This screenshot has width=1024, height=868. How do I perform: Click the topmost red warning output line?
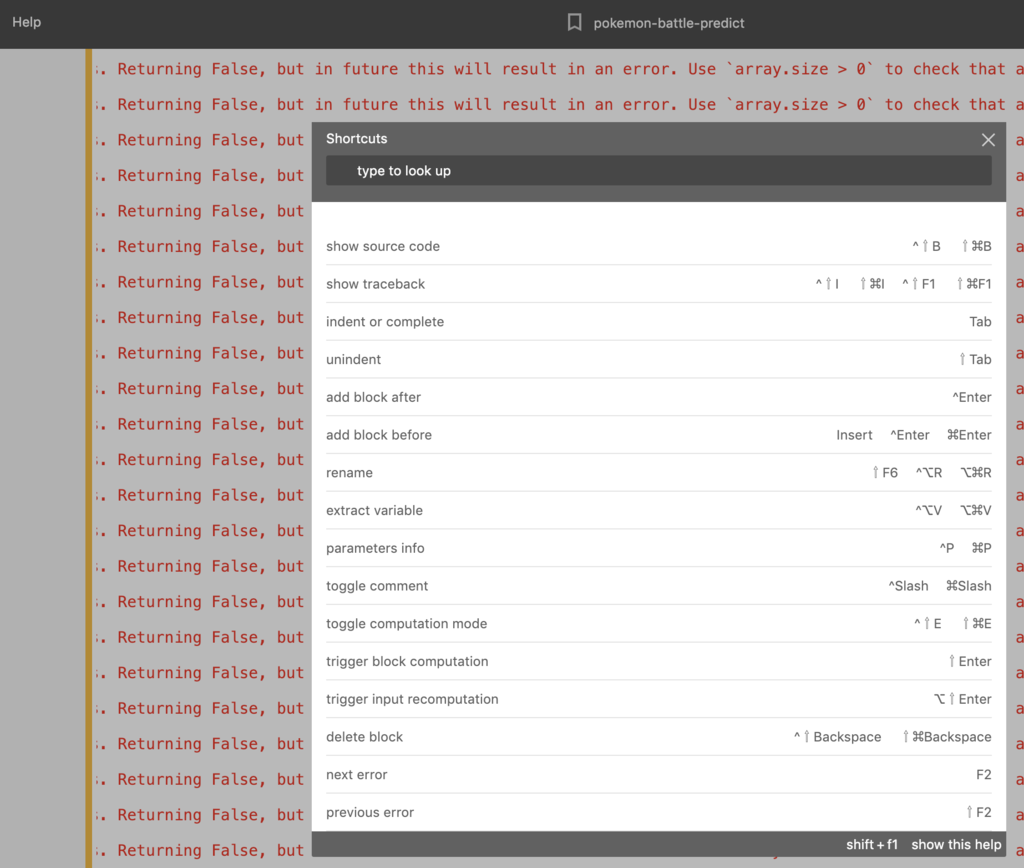click(x=558, y=69)
